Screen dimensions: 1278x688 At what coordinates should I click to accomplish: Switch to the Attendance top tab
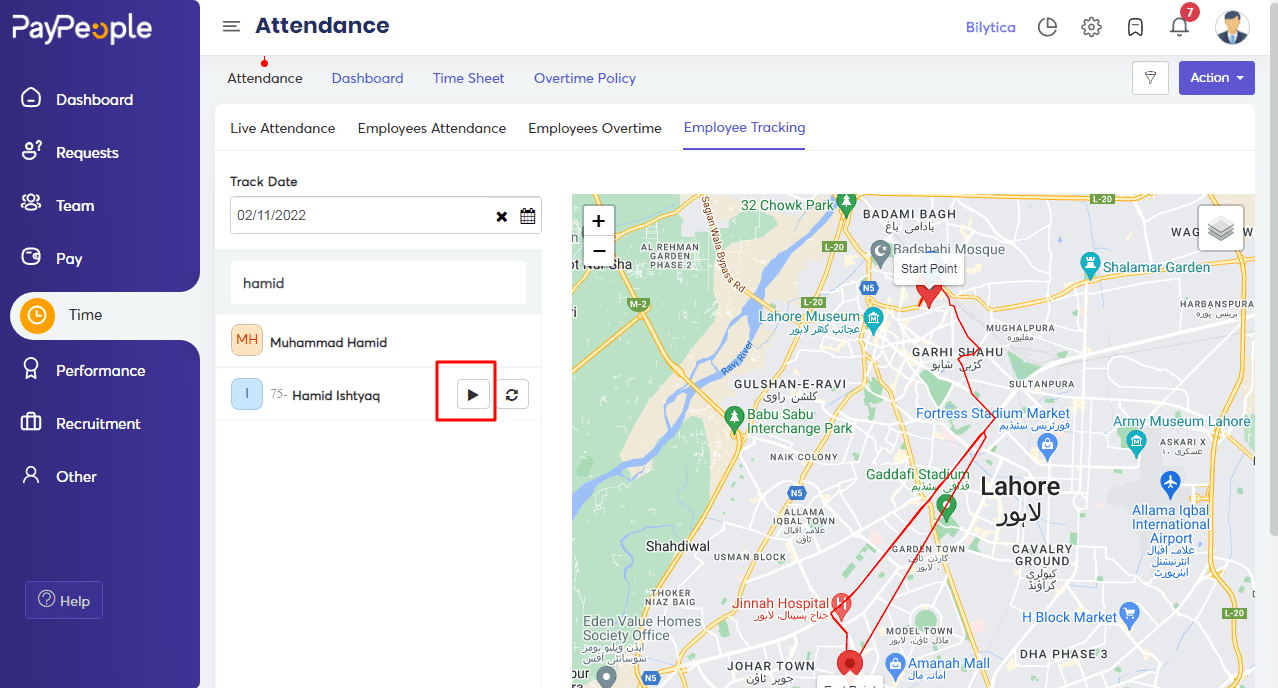click(x=265, y=78)
